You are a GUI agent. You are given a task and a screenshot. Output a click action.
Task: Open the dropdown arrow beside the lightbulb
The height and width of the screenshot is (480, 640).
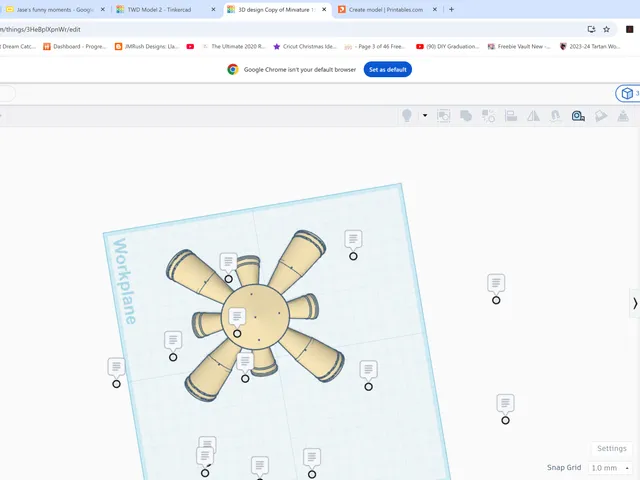tap(425, 116)
